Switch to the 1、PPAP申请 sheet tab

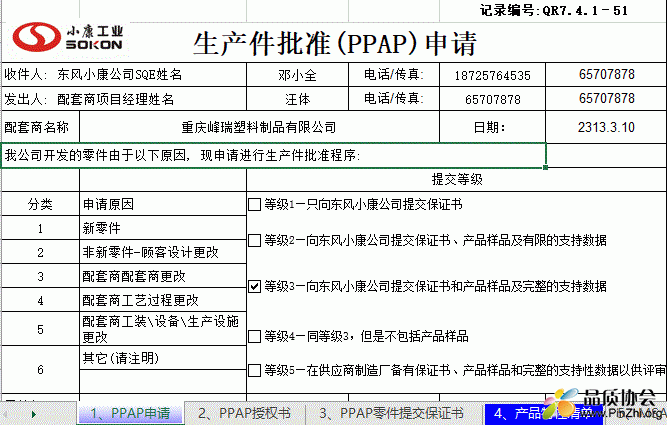[131, 414]
